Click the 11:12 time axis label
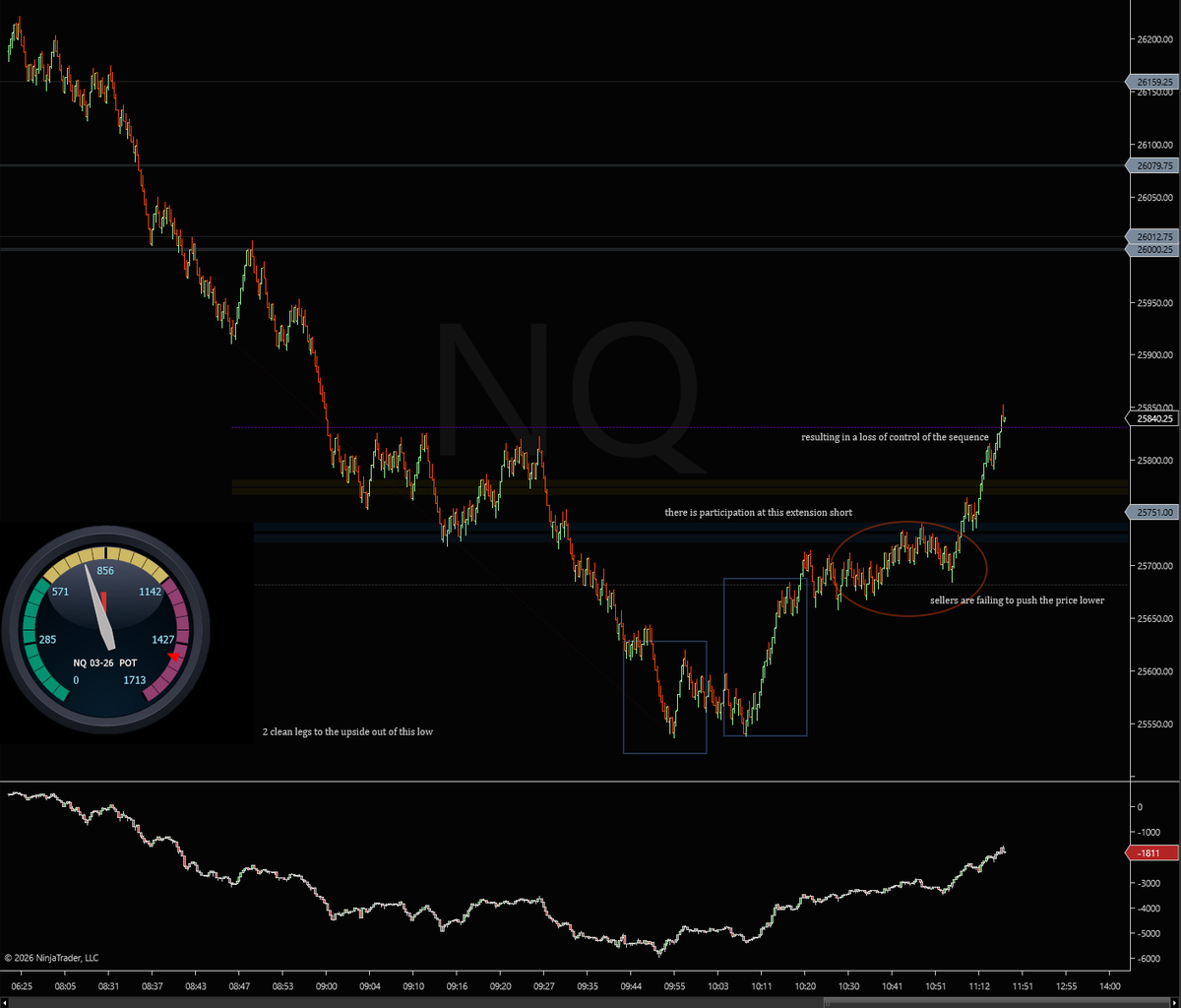Image resolution: width=1181 pixels, height=1008 pixels. pos(978,985)
